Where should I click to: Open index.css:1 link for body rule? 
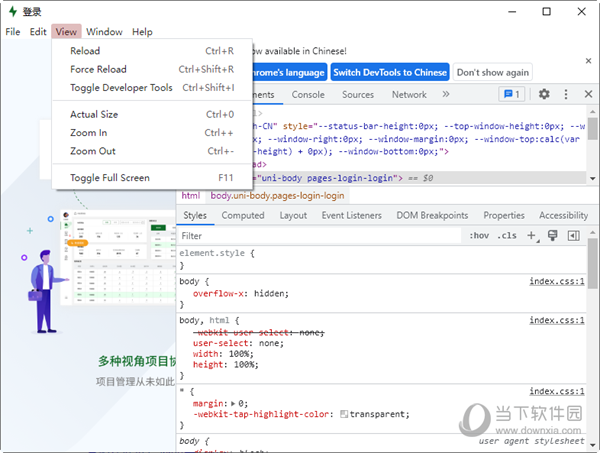[x=557, y=281]
